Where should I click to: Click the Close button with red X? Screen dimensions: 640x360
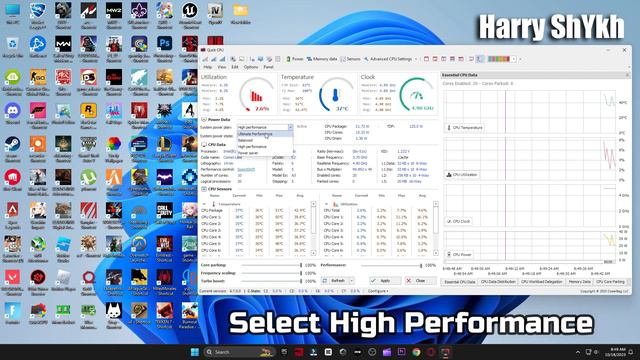tap(420, 281)
